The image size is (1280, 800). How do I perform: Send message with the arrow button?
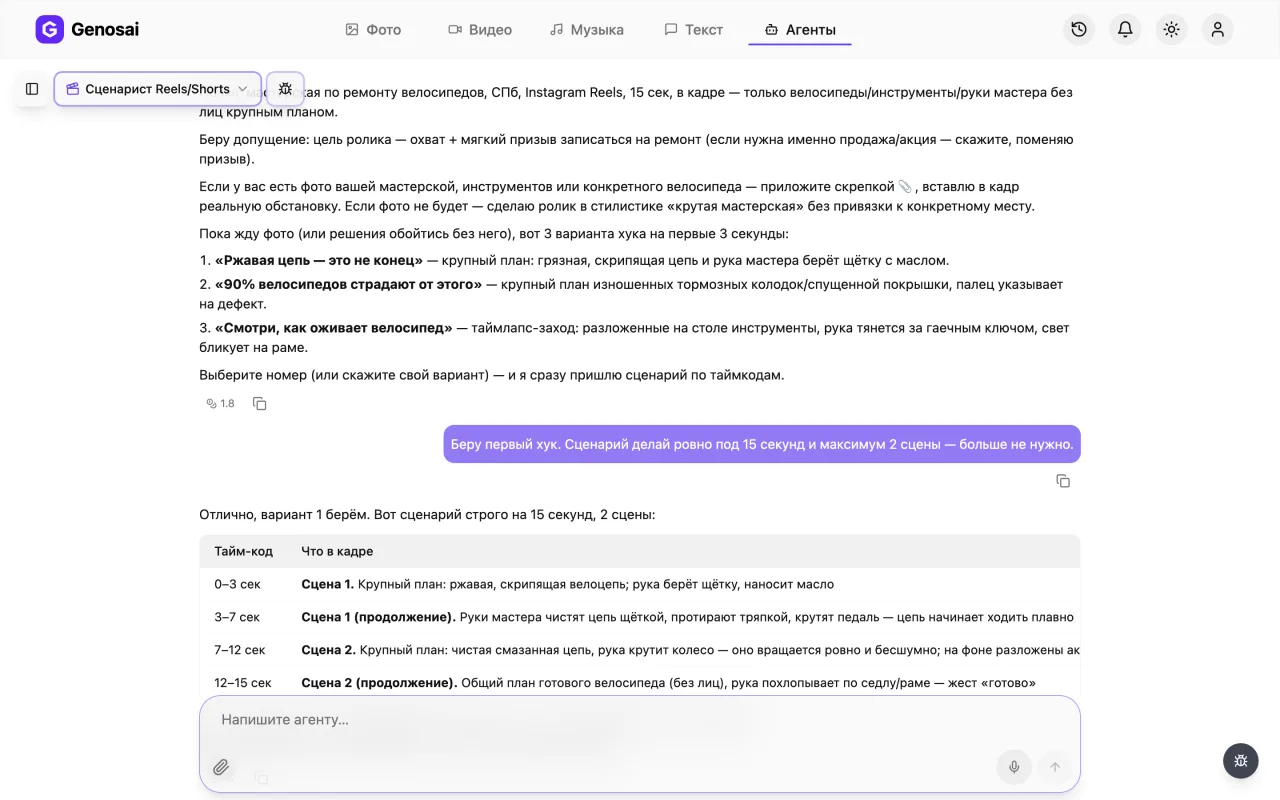[1054, 767]
